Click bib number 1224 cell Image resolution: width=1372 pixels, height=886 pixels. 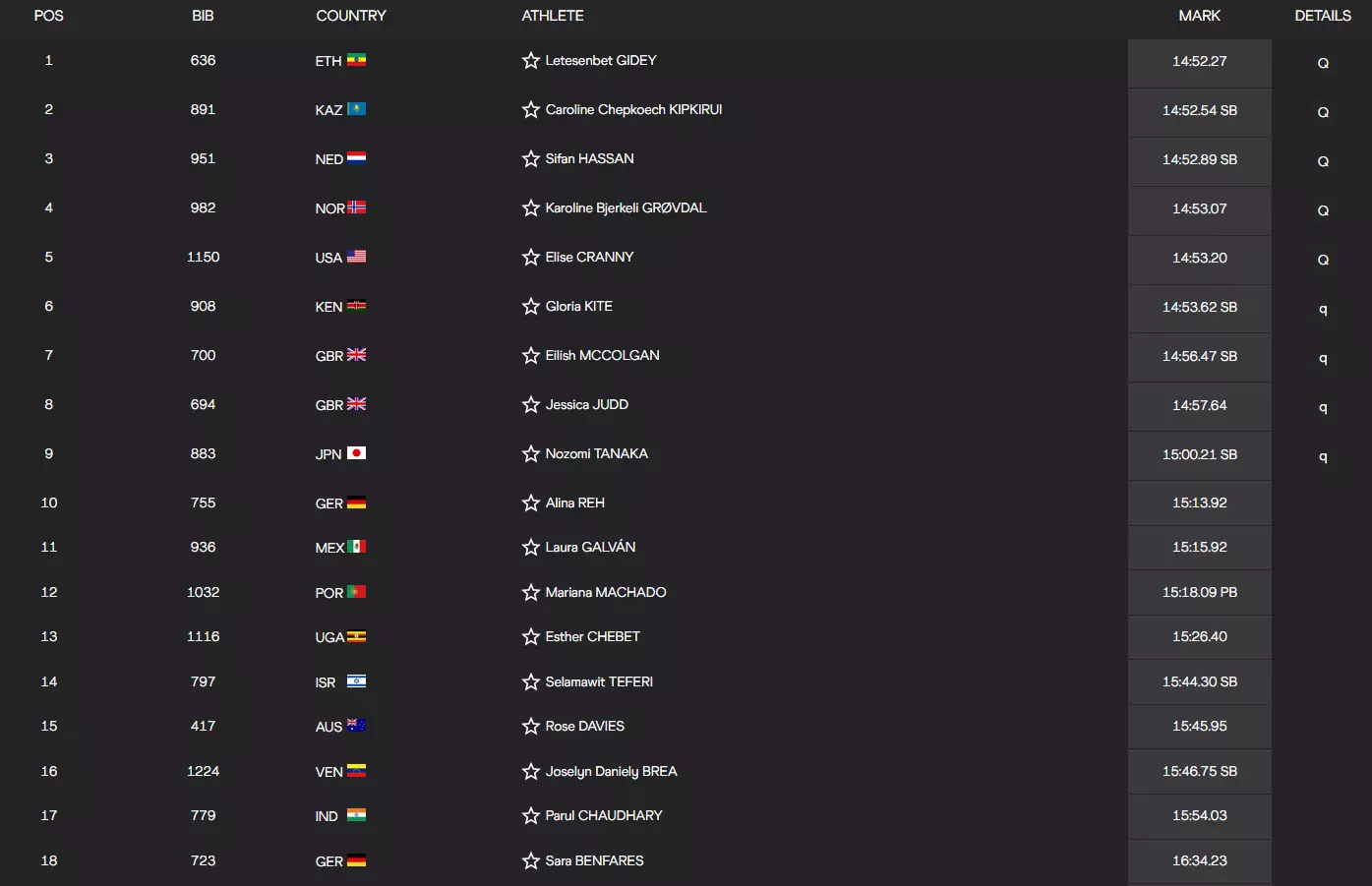click(x=203, y=771)
